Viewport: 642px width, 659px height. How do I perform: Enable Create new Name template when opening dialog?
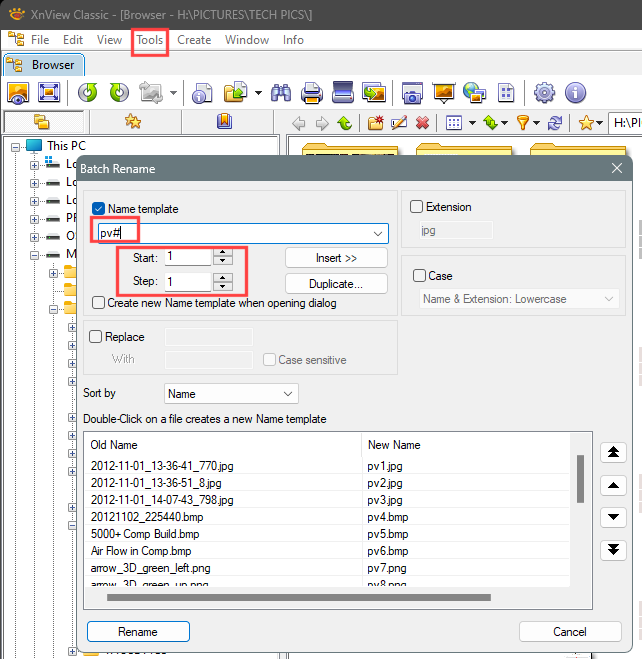click(x=98, y=303)
